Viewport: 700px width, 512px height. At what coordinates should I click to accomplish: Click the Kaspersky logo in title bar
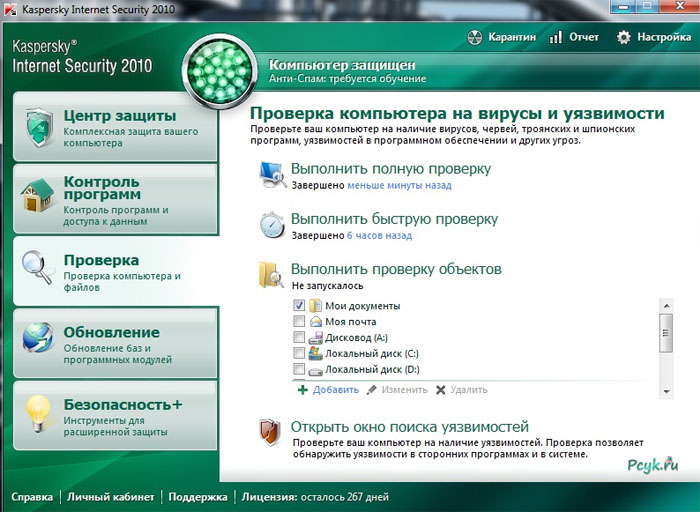point(9,9)
